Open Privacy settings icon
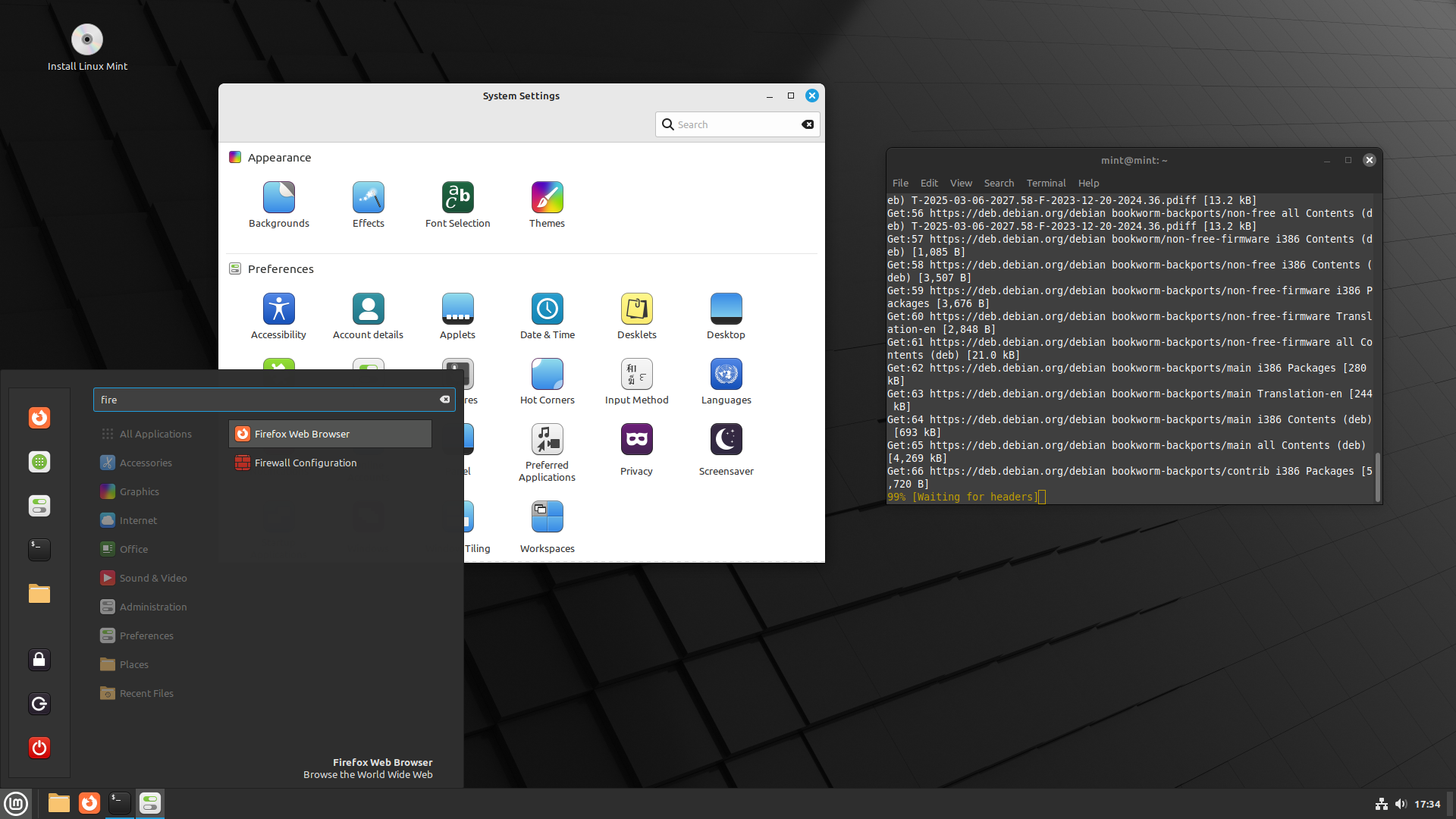 point(636,441)
